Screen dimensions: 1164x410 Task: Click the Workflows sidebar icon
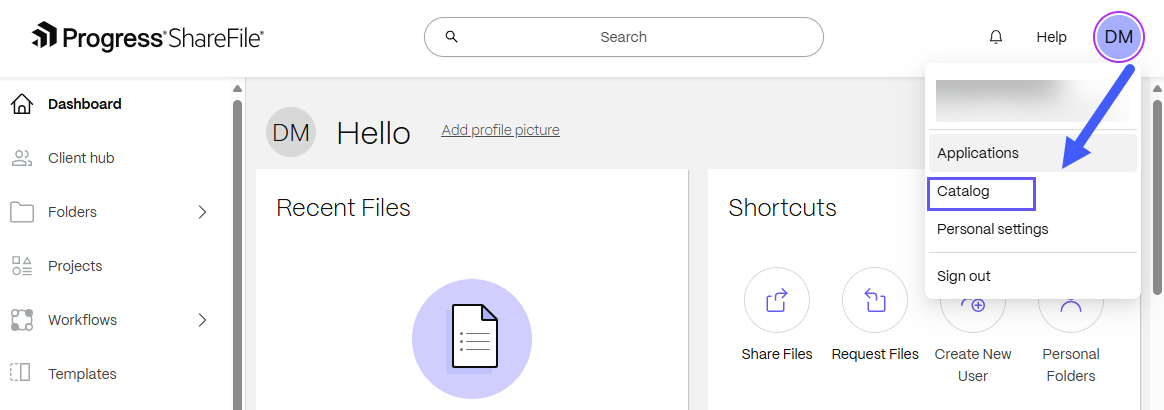(21, 320)
